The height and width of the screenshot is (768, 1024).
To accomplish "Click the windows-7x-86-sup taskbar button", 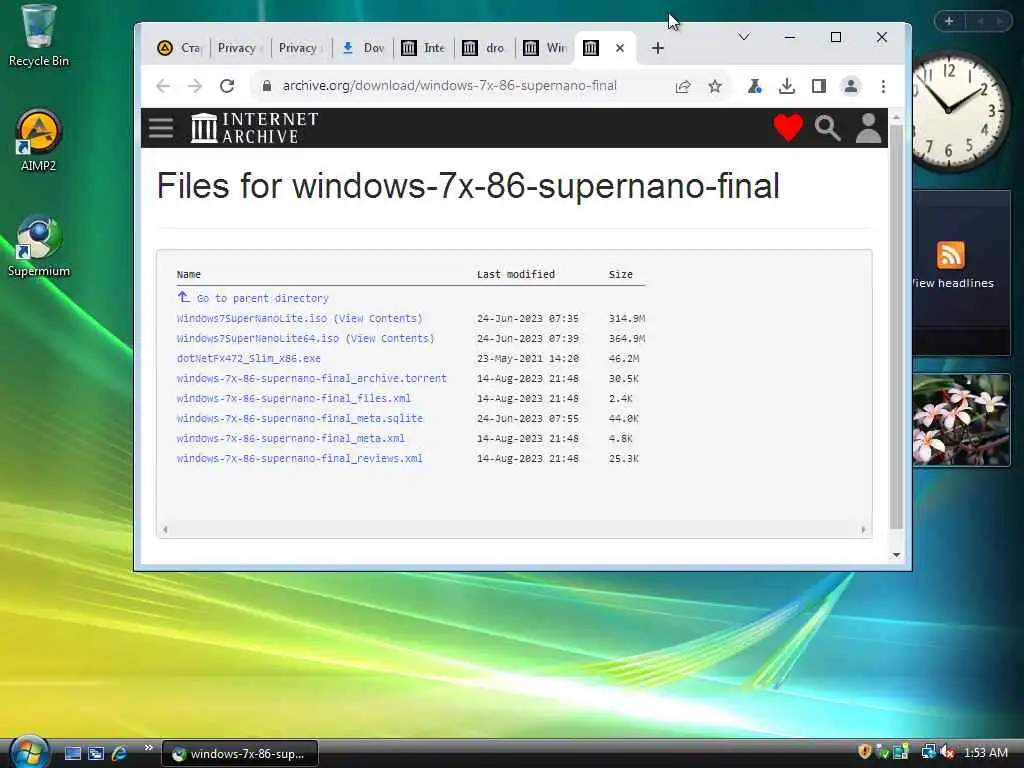I will [x=240, y=754].
